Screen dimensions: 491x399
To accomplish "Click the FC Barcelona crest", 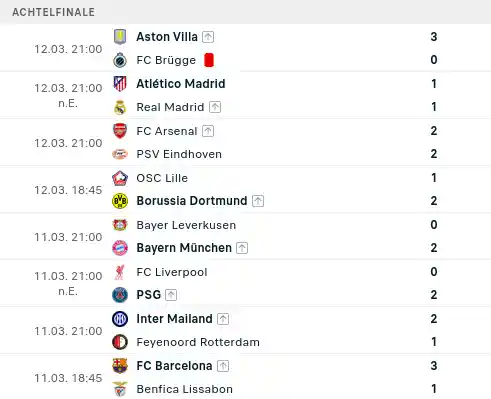I will coord(120,366).
